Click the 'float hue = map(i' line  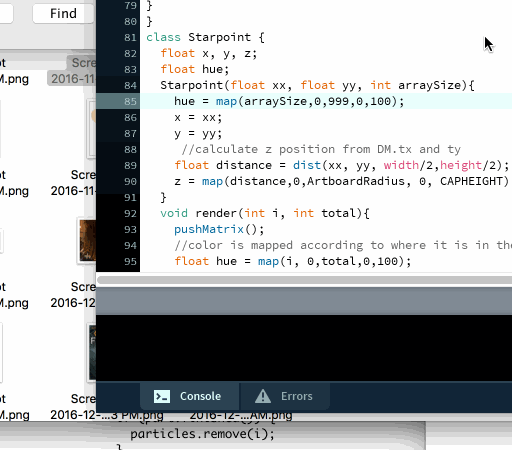(x=293, y=261)
